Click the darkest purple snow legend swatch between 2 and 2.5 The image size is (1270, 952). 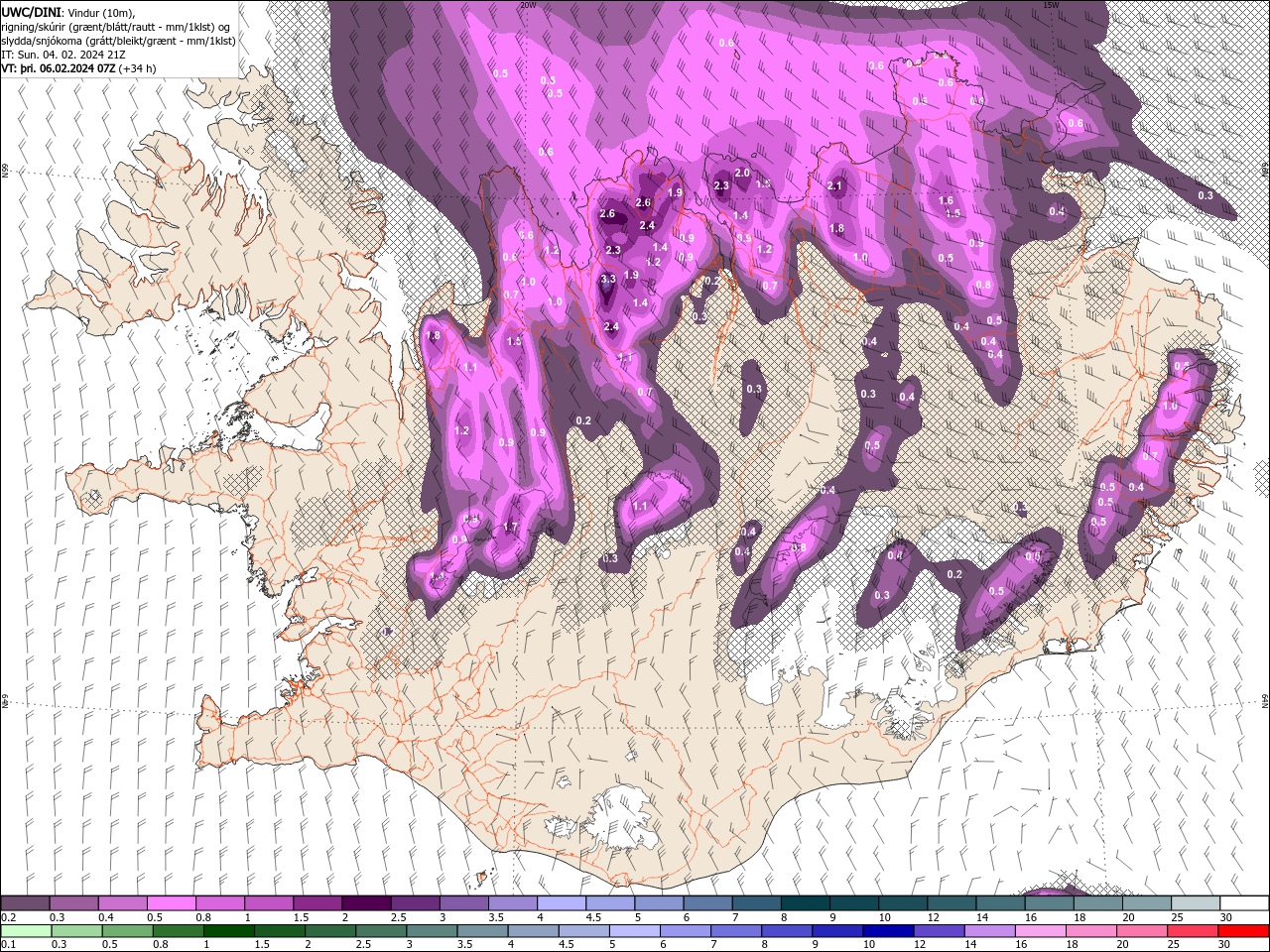tap(365, 903)
